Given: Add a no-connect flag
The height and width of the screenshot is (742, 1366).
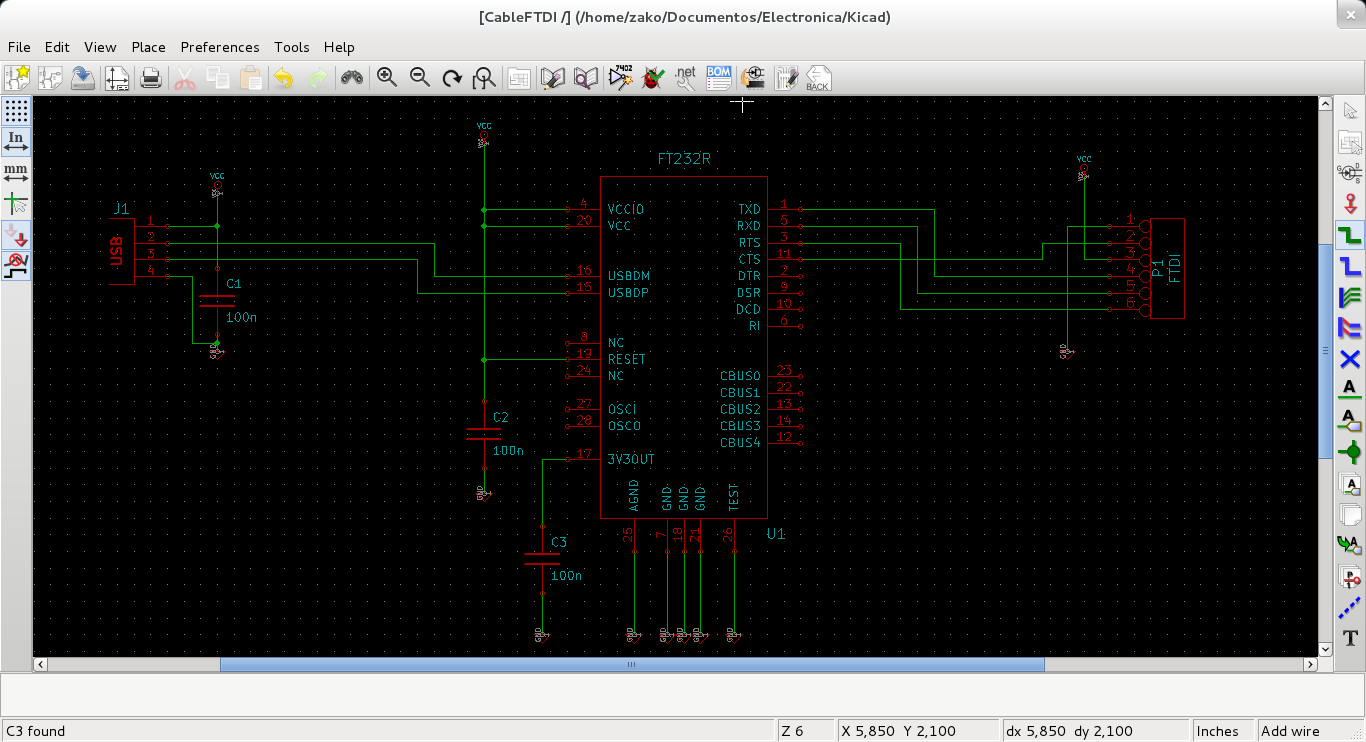Looking at the screenshot, I should (1348, 359).
